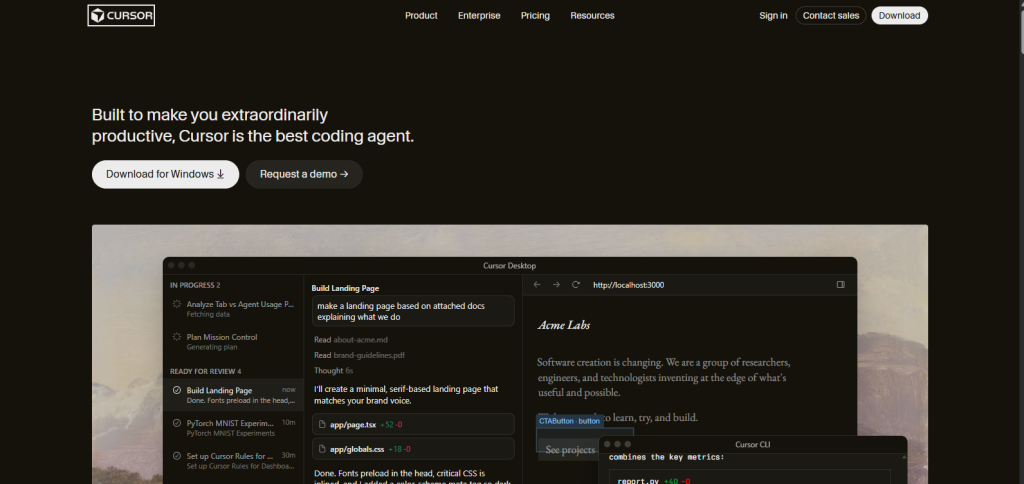Open the Enterprise menu item
This screenshot has width=1024, height=484.
click(x=479, y=16)
